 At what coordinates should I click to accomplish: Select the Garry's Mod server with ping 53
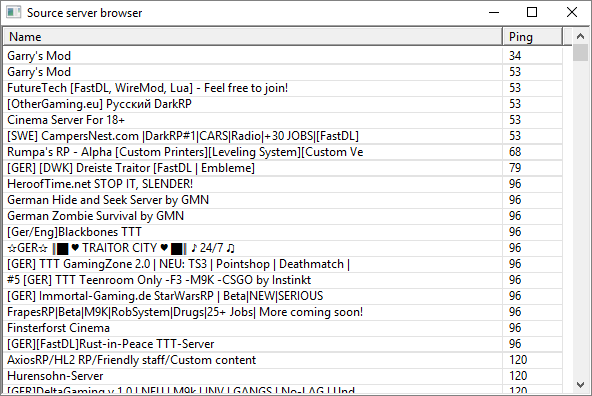point(283,72)
